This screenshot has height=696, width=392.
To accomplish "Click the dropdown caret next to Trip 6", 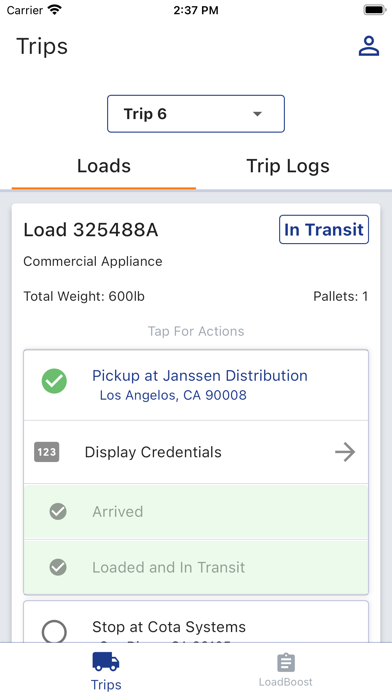I will [257, 114].
